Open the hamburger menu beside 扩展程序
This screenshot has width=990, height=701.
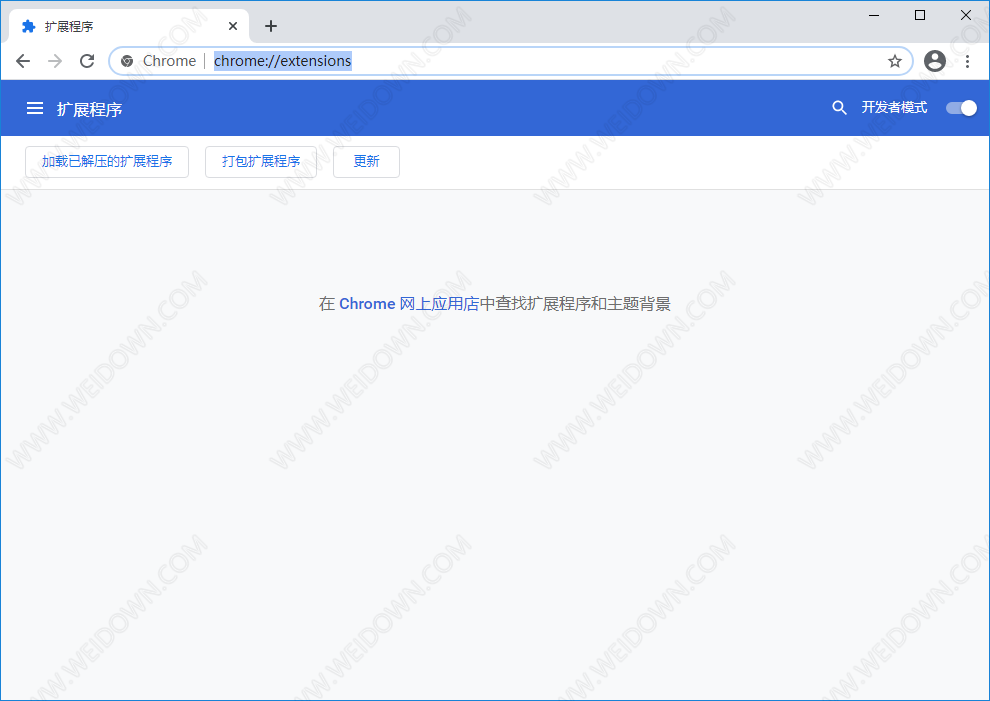coord(35,108)
